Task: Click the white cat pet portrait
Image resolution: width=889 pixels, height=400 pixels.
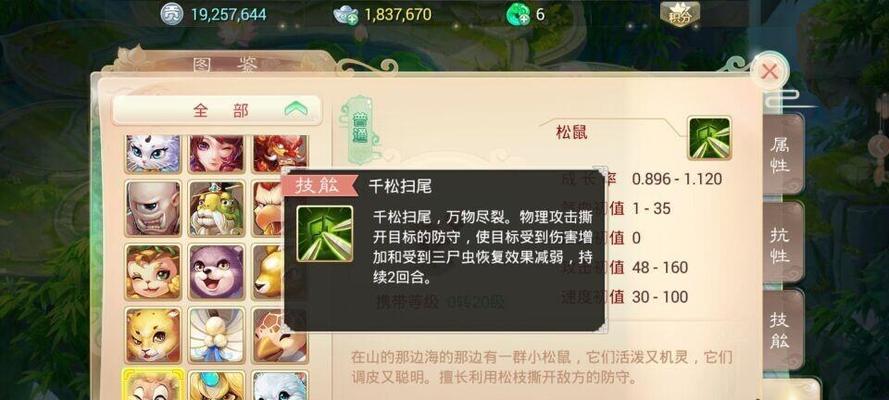Action: 153,153
